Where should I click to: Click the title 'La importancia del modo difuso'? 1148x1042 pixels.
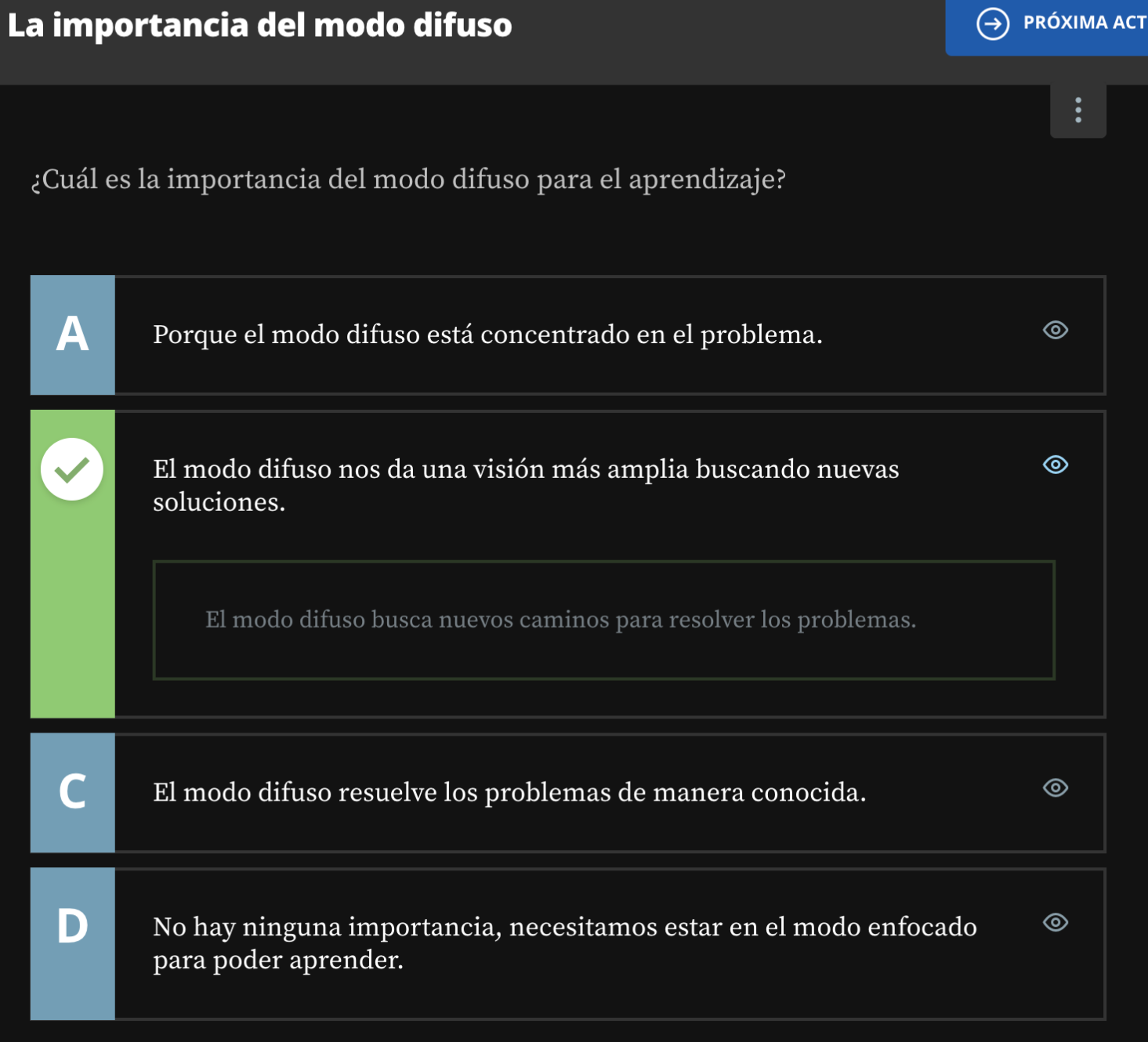[x=259, y=25]
